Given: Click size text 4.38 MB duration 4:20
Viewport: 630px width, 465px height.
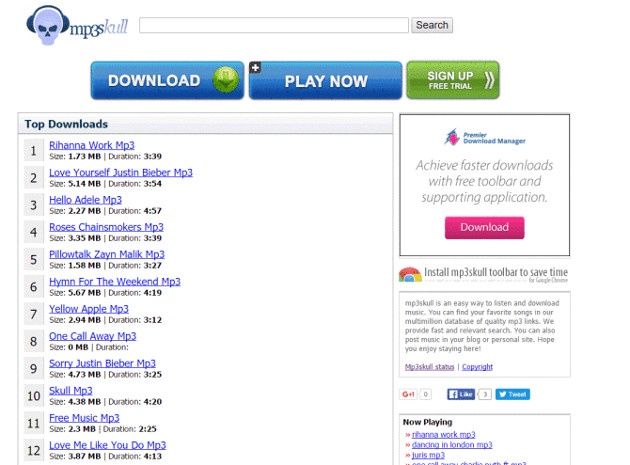Looking at the screenshot, I should (x=105, y=402).
